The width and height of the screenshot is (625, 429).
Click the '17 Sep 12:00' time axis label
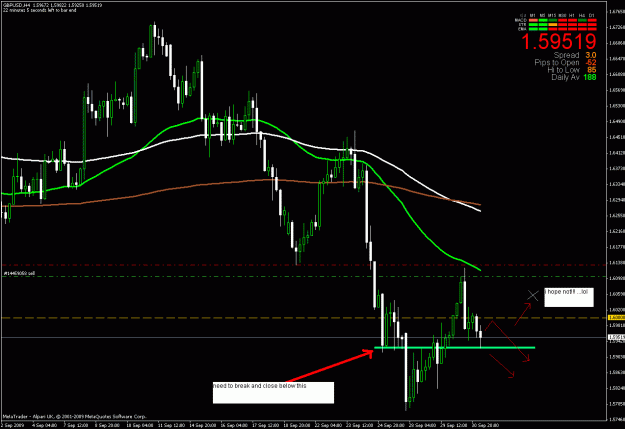(266, 425)
